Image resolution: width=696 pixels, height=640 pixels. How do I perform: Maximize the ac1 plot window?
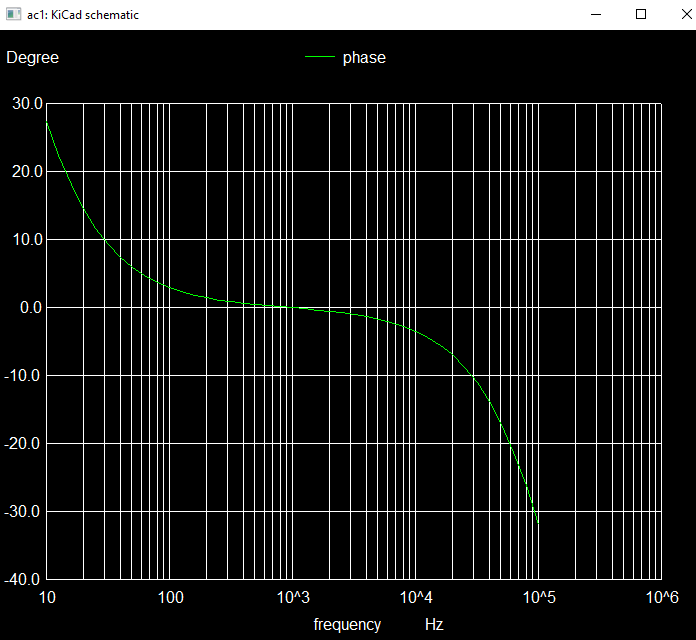(641, 14)
